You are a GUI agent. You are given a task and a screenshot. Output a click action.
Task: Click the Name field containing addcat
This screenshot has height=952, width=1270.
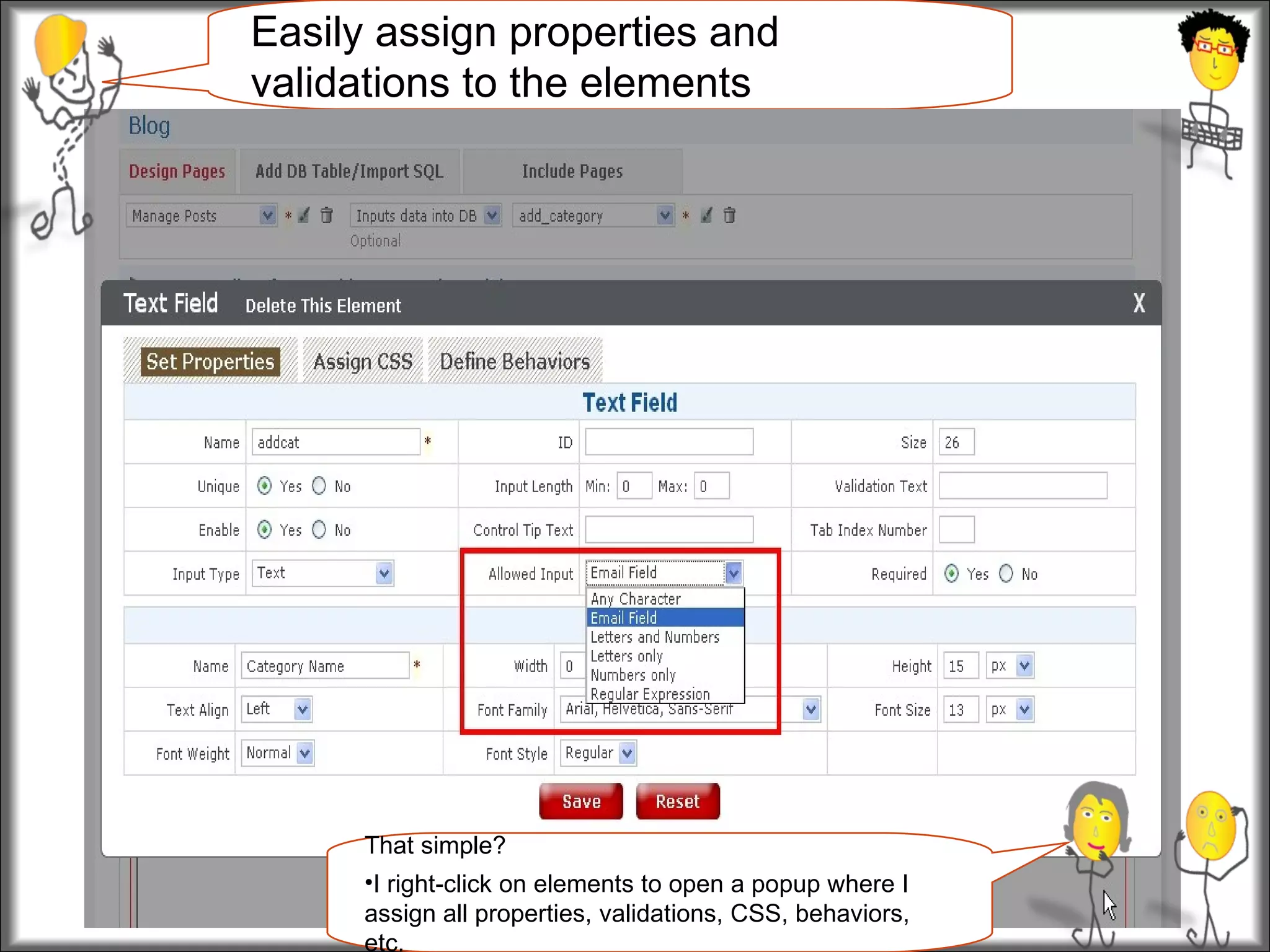(336, 442)
